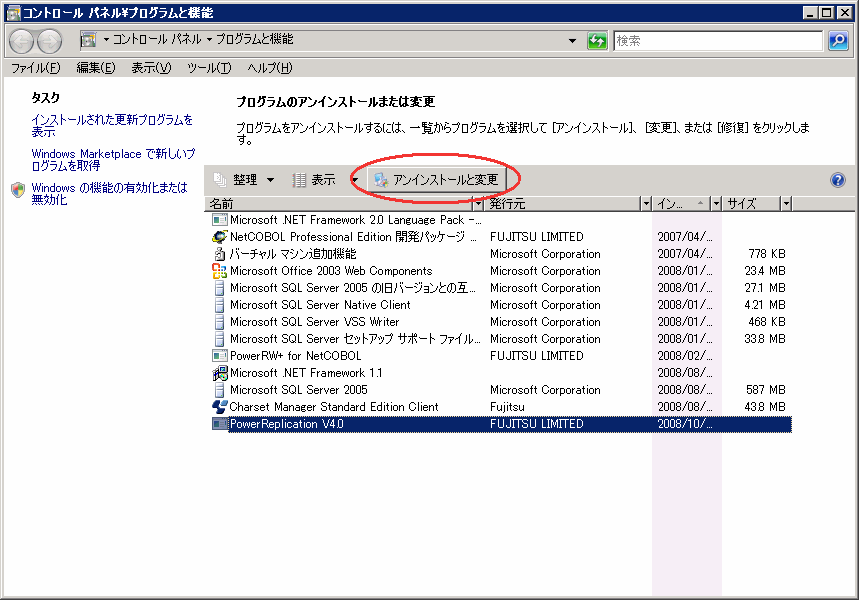The height and width of the screenshot is (600, 859).
Task: Click the blue help question mark icon
Action: click(x=838, y=180)
